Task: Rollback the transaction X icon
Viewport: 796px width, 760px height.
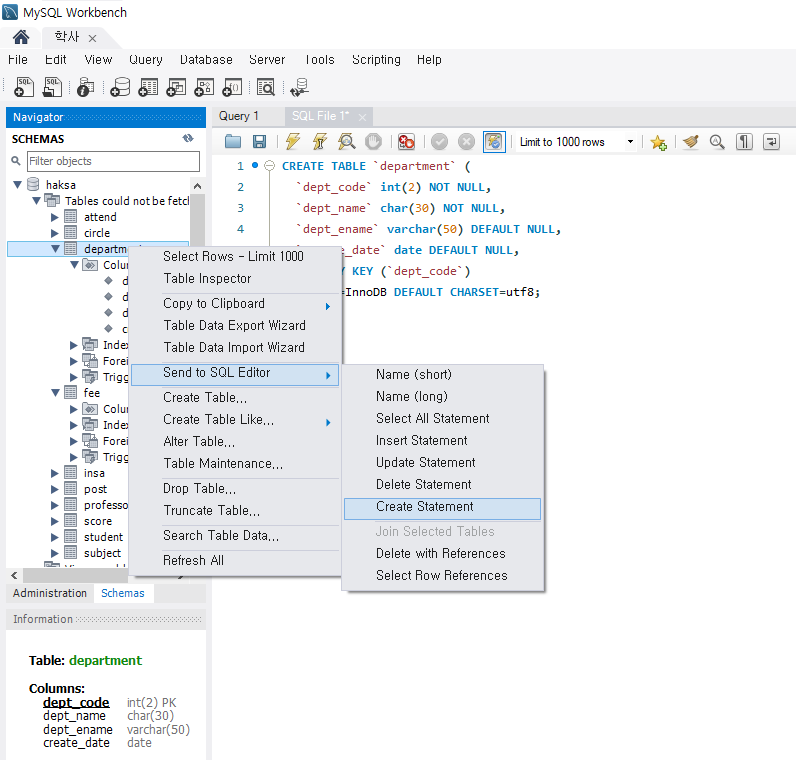Action: pyautogui.click(x=466, y=142)
